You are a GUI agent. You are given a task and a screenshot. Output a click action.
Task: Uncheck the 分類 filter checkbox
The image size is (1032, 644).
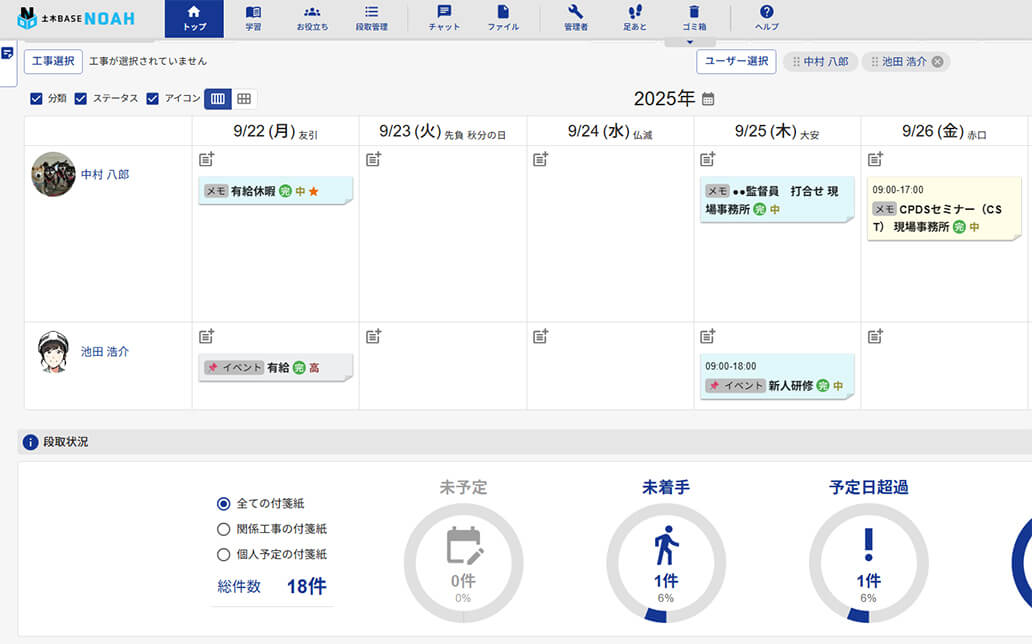click(x=37, y=100)
